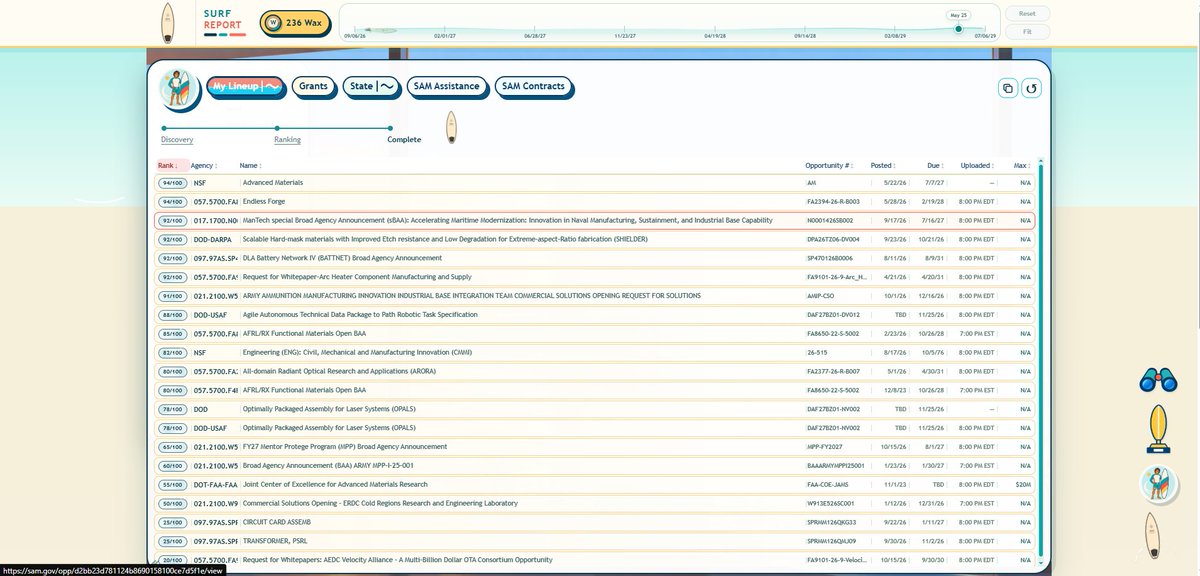The width and height of the screenshot is (1200, 576).
Task: Click the May 25 timeline handle
Action: coord(958,28)
